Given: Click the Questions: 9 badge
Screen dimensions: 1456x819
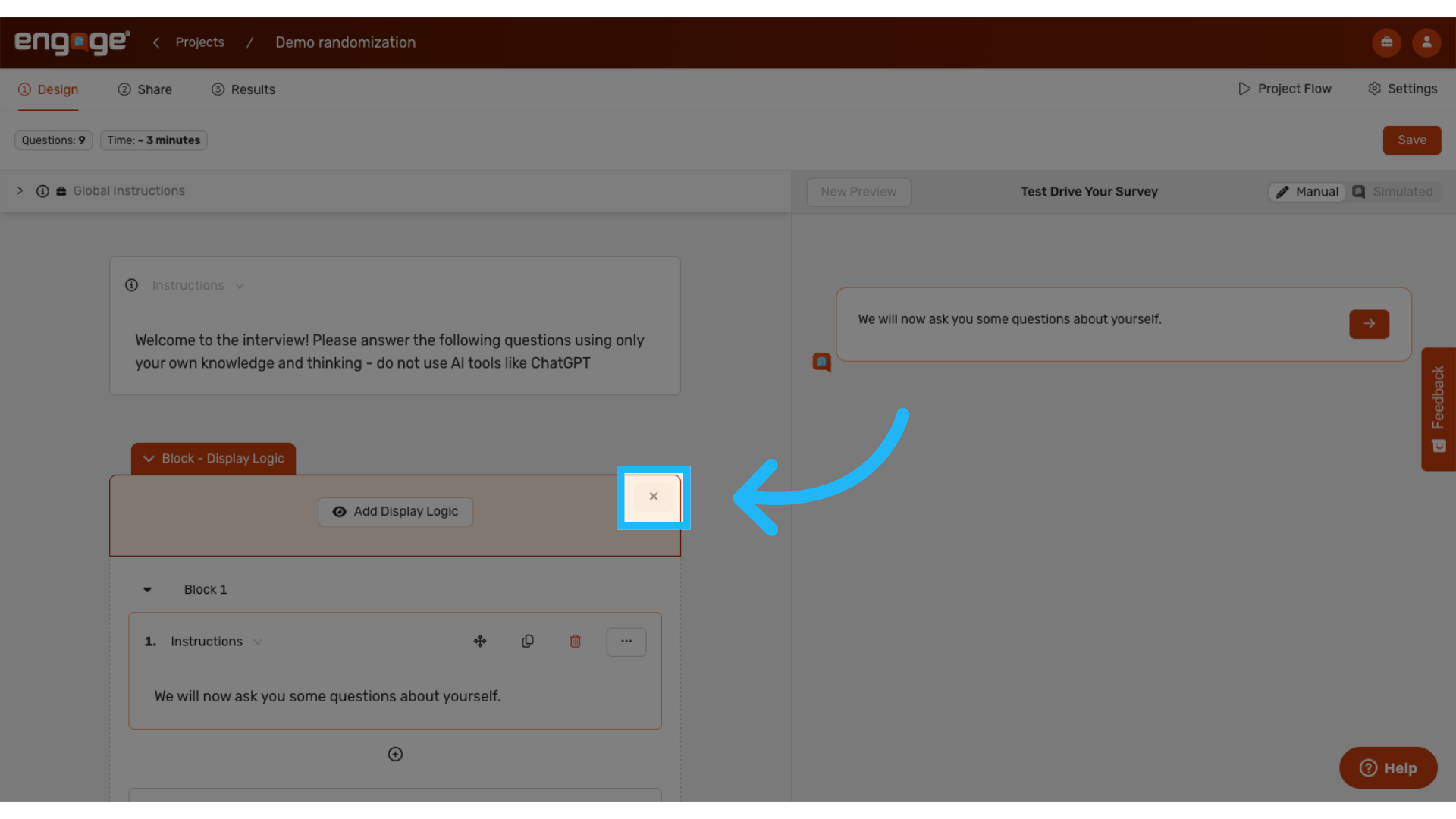Looking at the screenshot, I should point(54,140).
